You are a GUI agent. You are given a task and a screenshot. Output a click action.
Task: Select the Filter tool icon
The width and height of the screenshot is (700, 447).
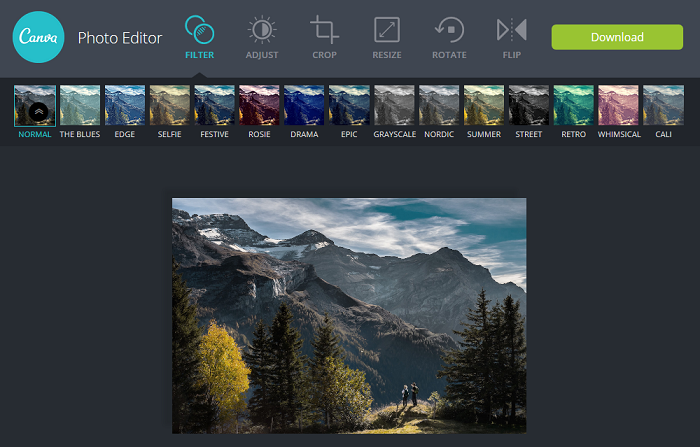click(x=200, y=30)
